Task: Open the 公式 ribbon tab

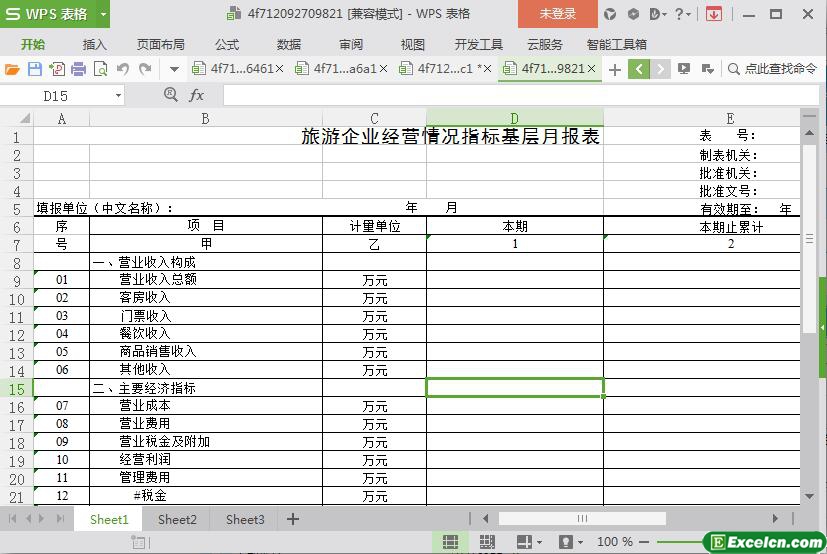Action: tap(227, 44)
